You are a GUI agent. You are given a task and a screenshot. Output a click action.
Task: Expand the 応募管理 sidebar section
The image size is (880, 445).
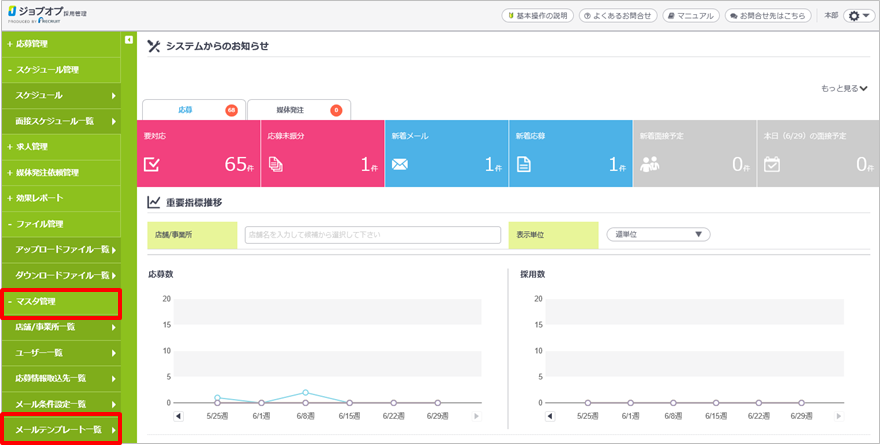coord(60,45)
